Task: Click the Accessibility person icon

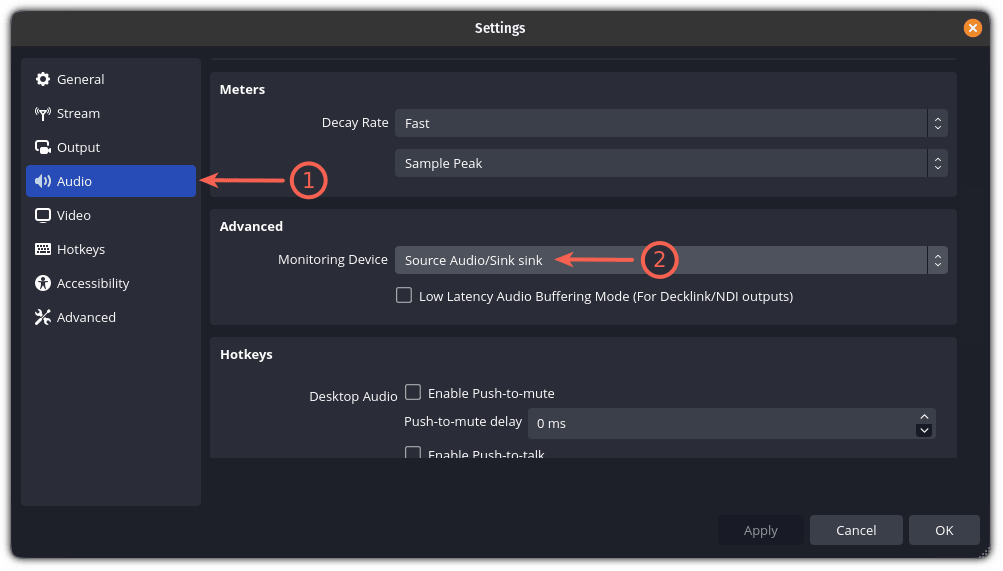Action: (43, 284)
